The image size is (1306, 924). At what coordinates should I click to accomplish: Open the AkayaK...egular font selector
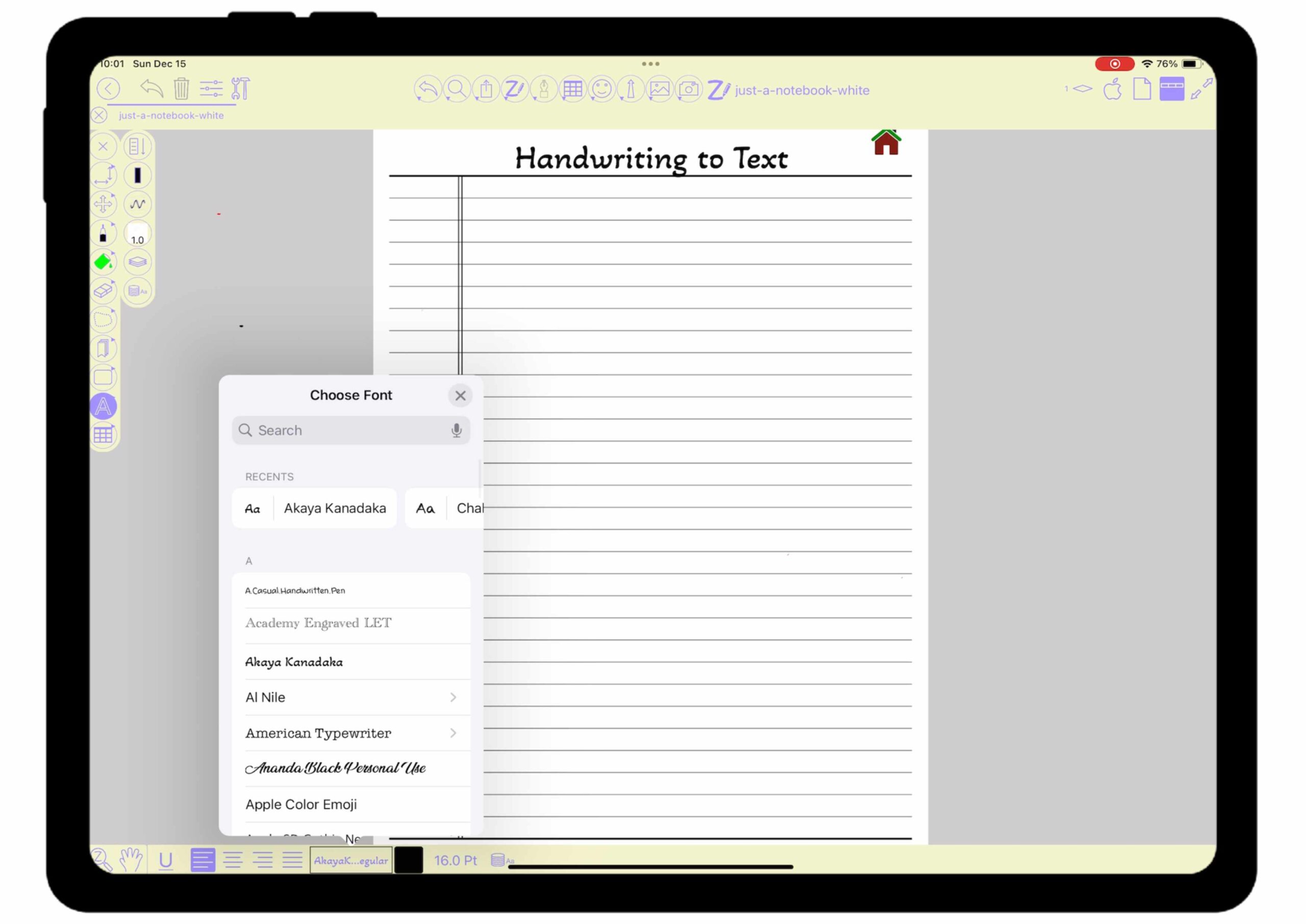click(x=351, y=860)
